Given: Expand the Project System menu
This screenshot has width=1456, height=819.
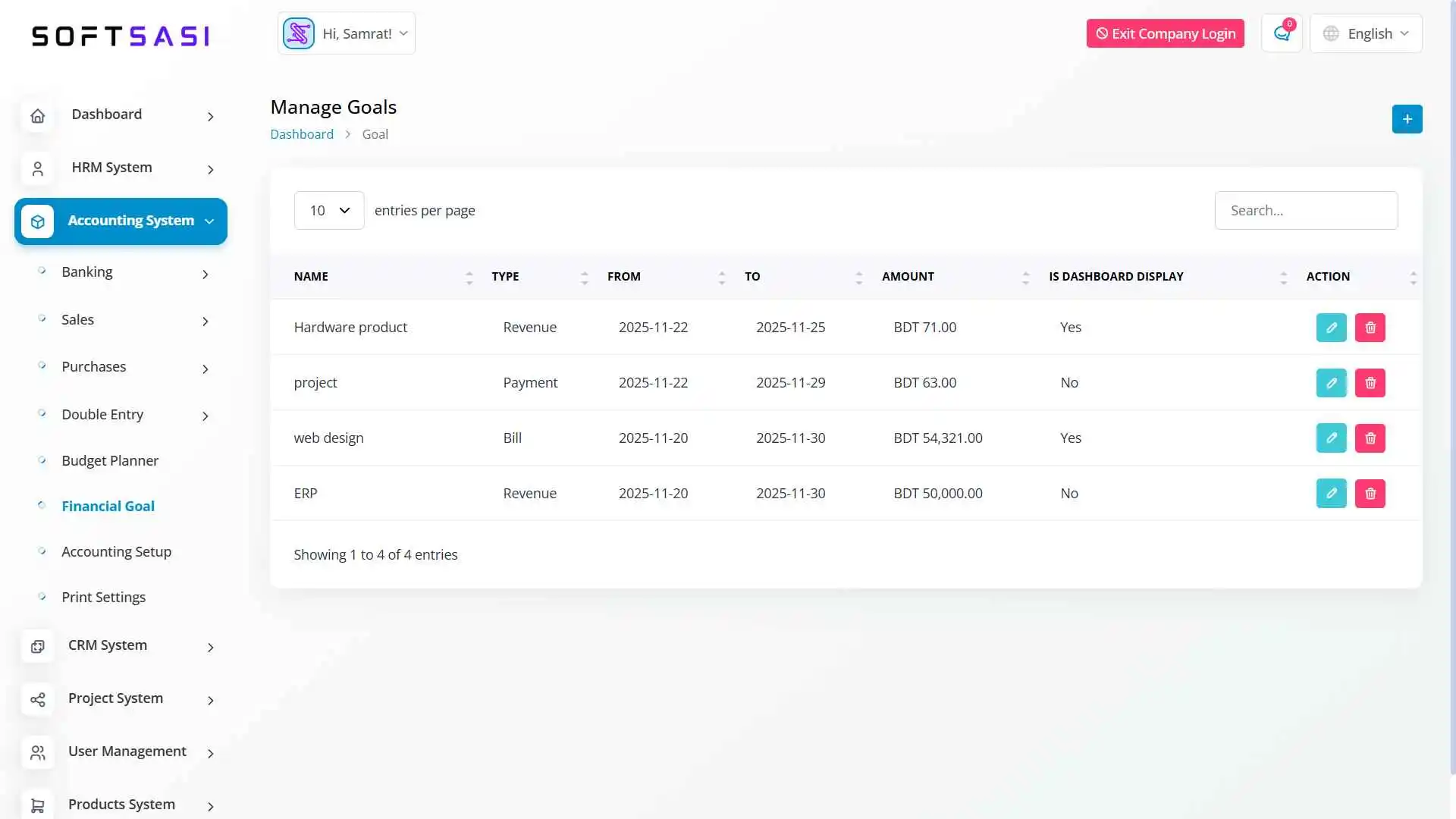Looking at the screenshot, I should coord(121,699).
